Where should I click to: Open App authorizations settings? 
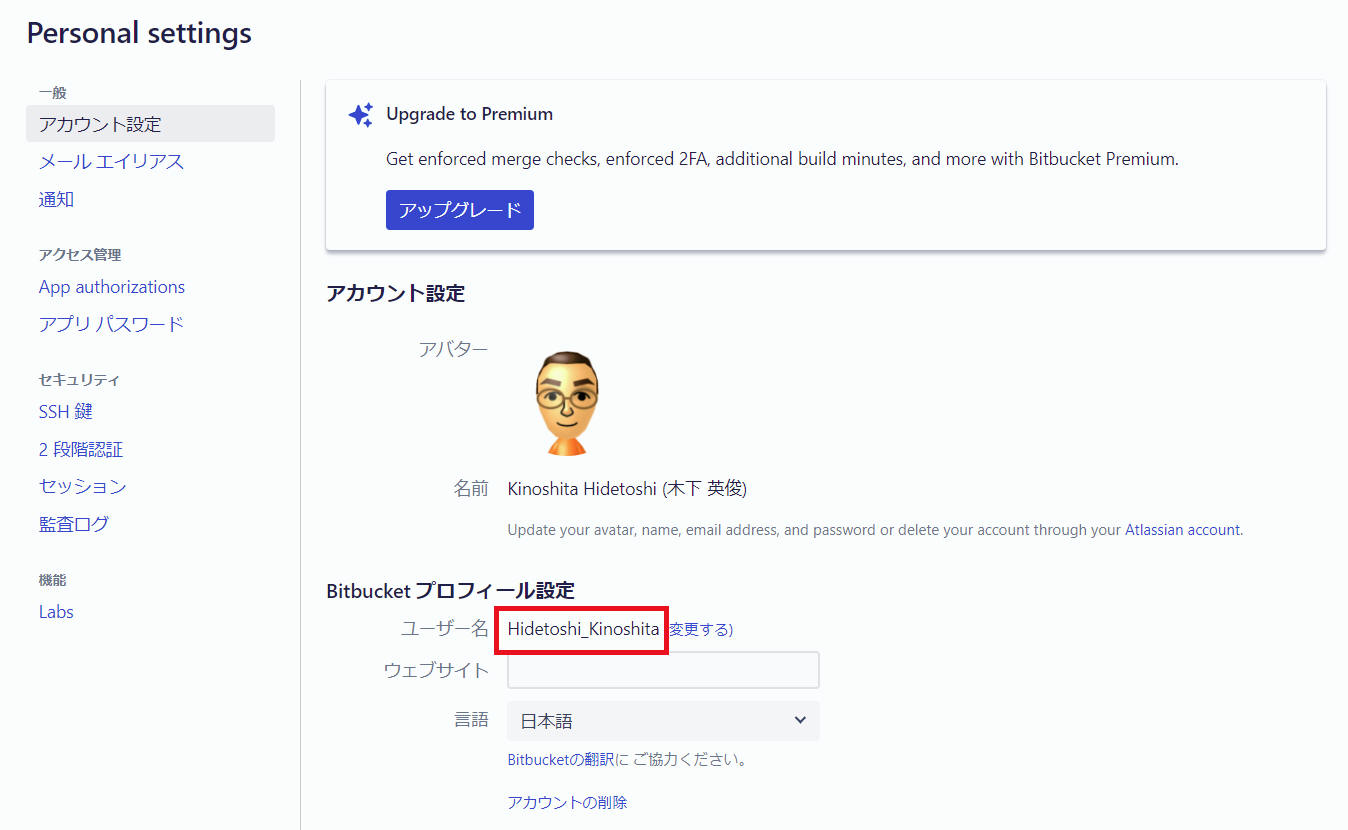click(x=111, y=286)
